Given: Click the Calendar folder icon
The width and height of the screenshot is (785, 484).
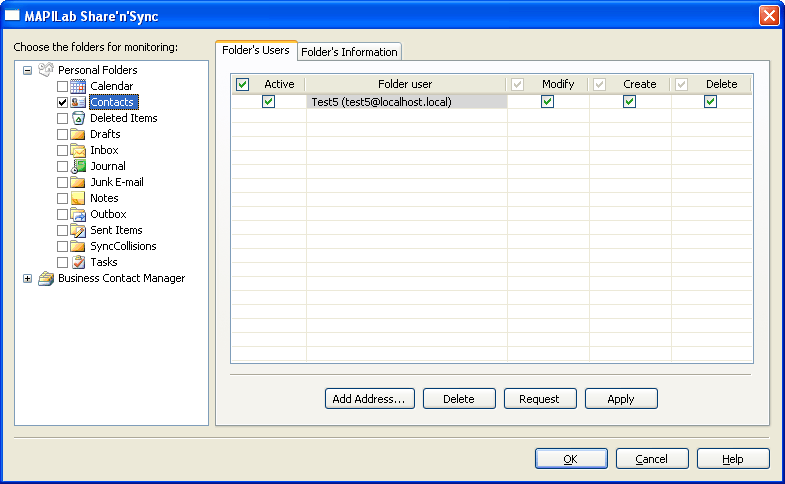Looking at the screenshot, I should (78, 87).
